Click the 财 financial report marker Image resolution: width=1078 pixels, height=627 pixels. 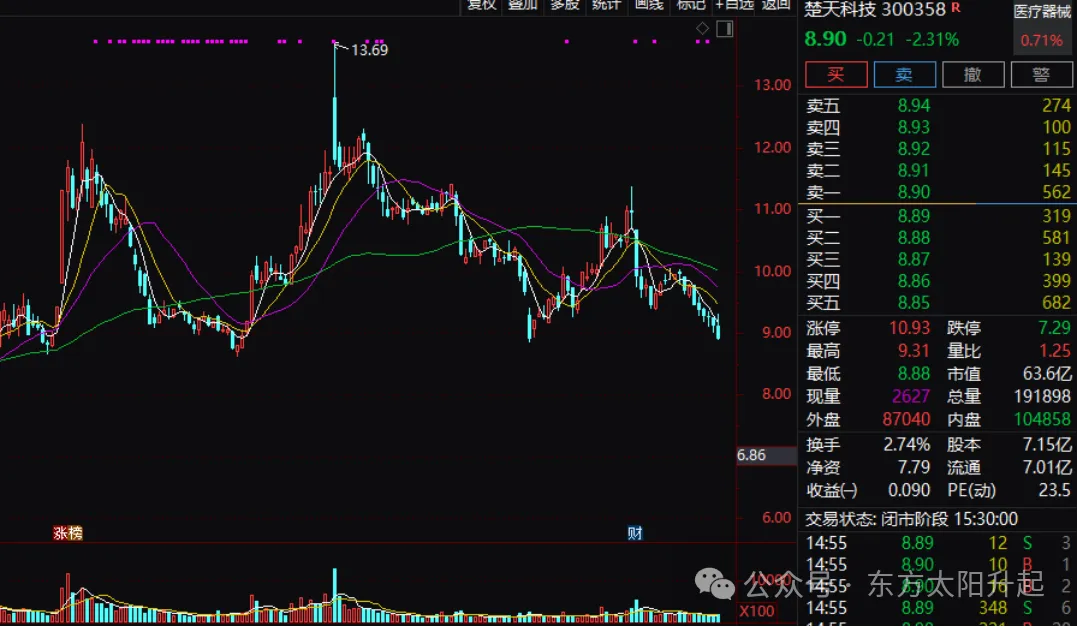(x=635, y=533)
